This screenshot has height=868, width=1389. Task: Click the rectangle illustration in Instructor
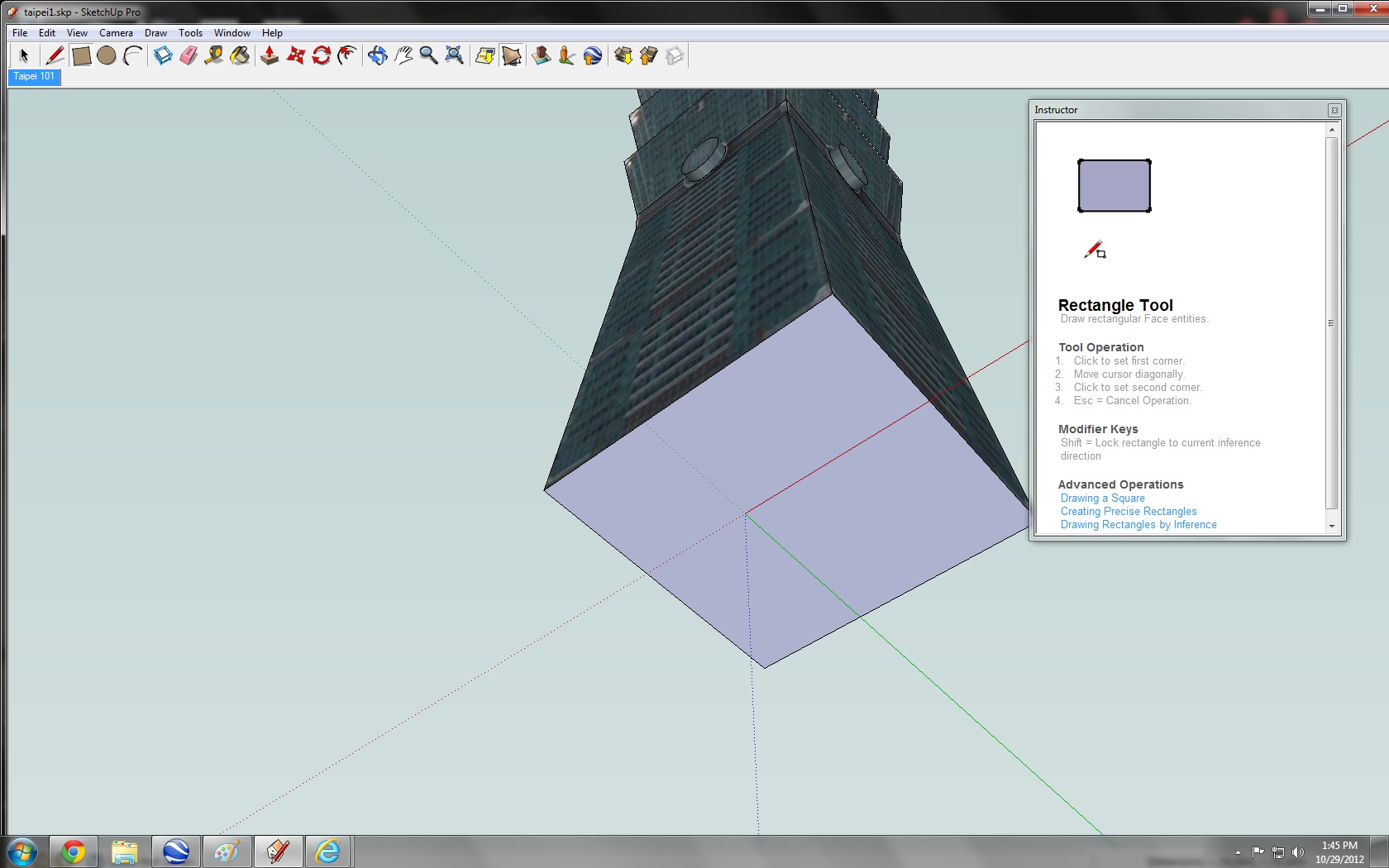click(x=1114, y=186)
